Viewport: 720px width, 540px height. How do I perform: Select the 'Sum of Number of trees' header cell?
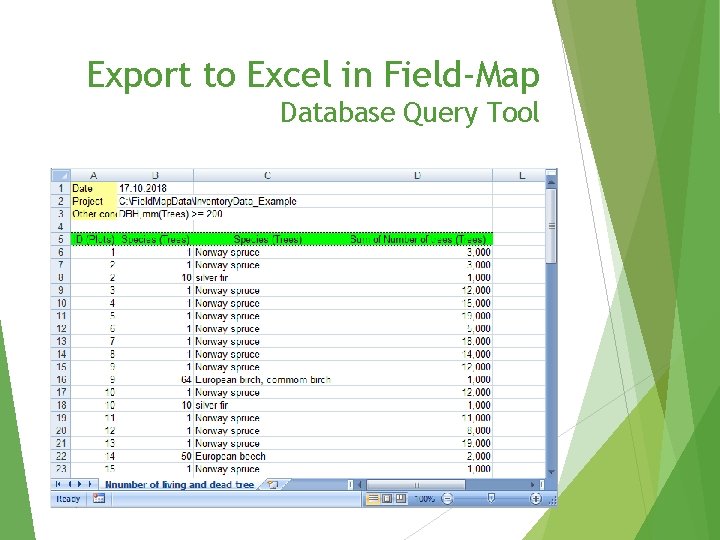(417, 239)
